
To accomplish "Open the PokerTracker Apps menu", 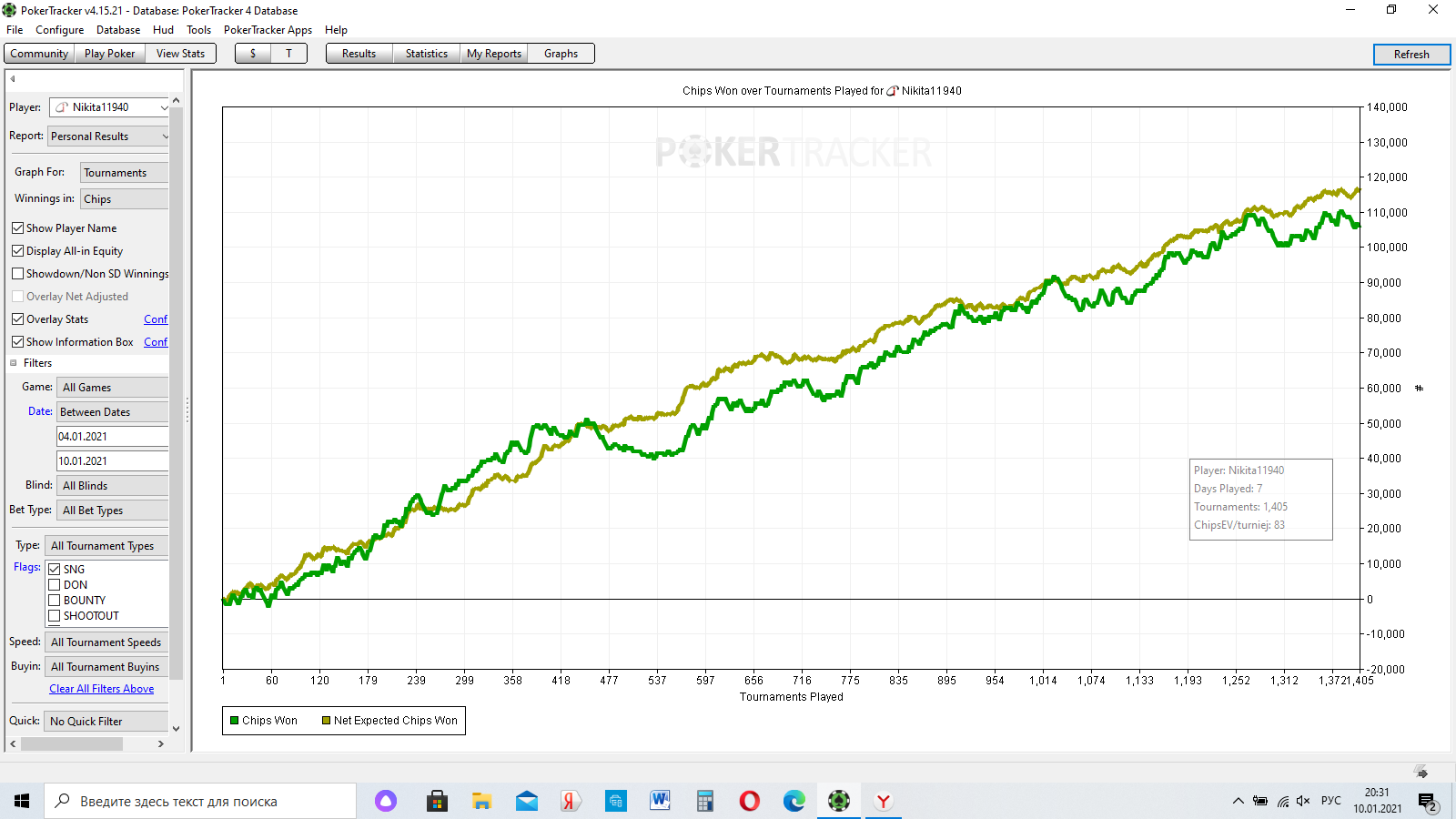I will pos(268,30).
